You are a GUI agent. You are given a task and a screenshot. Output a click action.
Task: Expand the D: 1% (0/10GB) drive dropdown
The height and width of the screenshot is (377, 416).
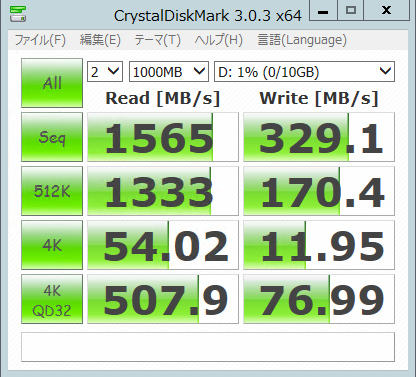coord(304,72)
